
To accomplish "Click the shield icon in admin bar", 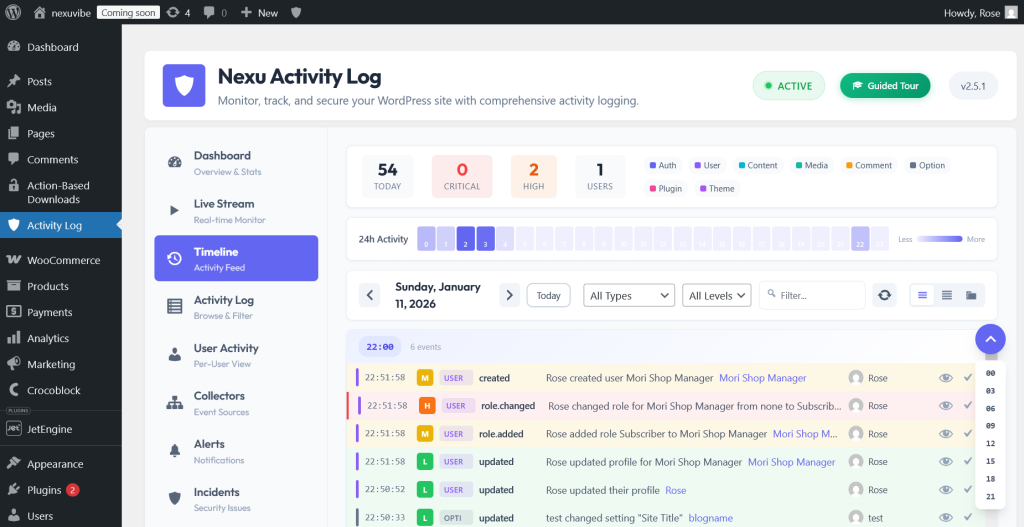I will click(296, 12).
